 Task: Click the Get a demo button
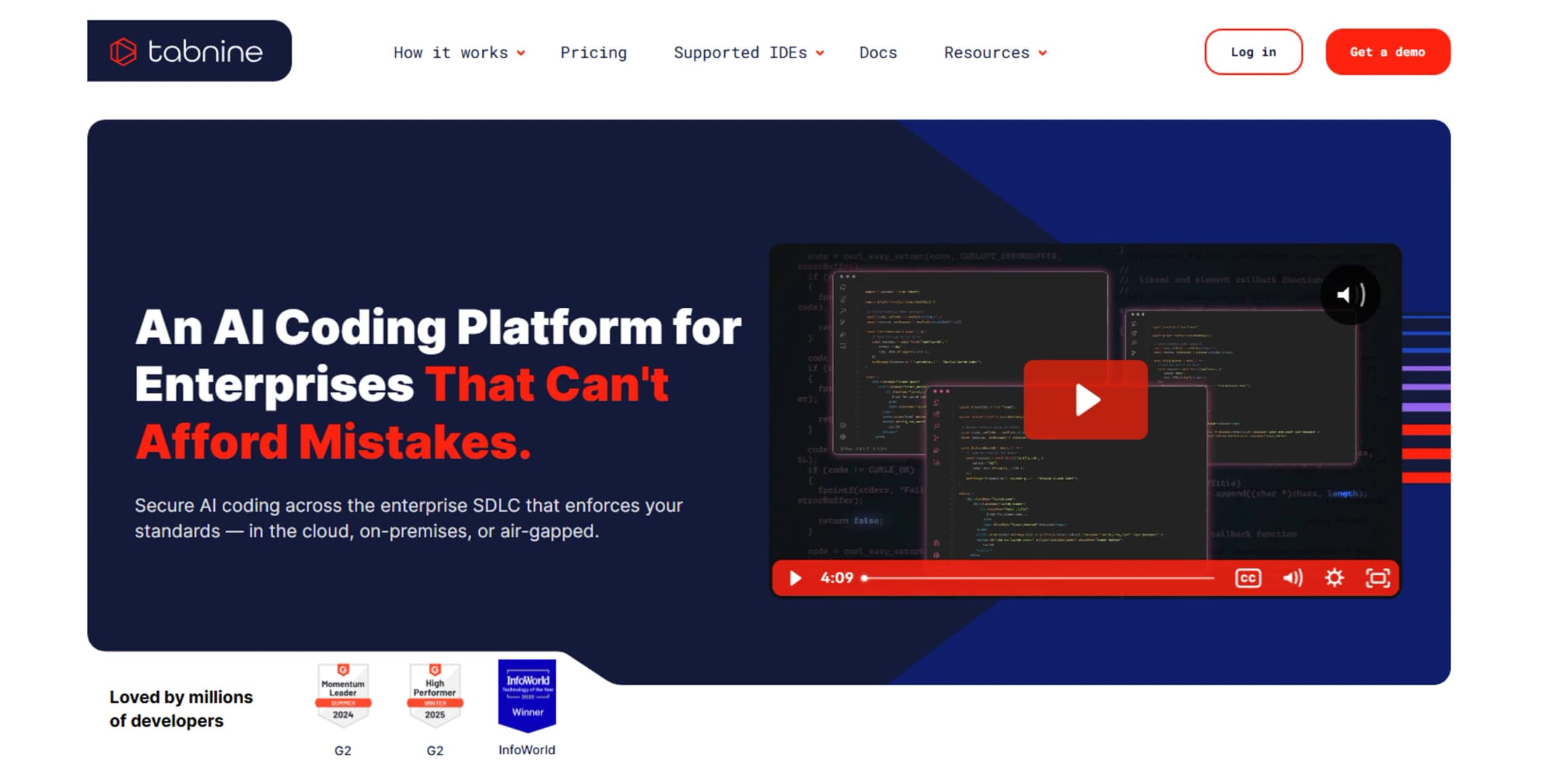tap(1387, 52)
